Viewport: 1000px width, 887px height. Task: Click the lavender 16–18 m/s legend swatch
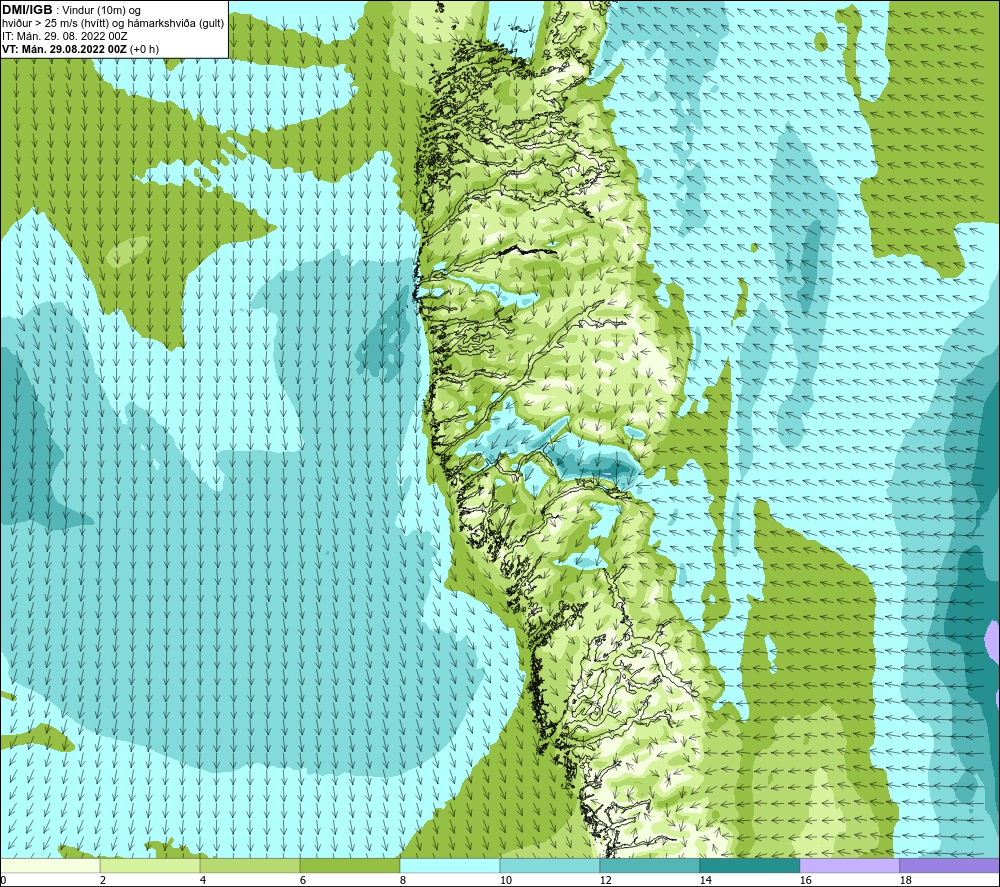click(849, 865)
